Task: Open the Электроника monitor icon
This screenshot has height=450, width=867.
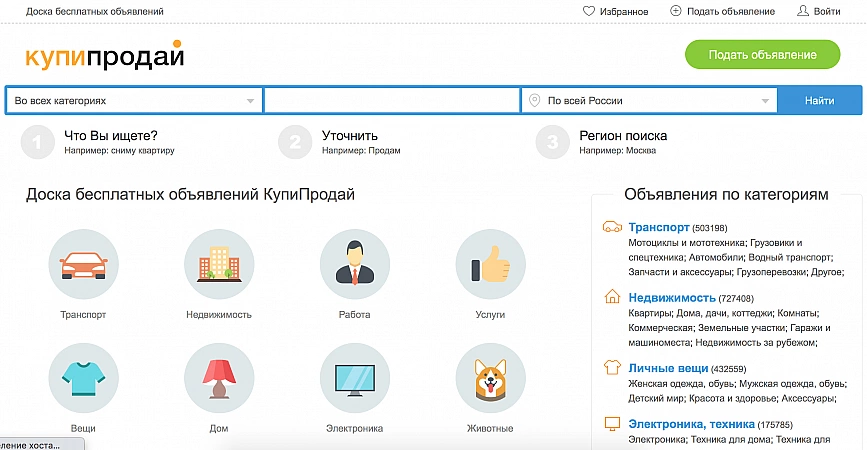Action: click(x=354, y=378)
